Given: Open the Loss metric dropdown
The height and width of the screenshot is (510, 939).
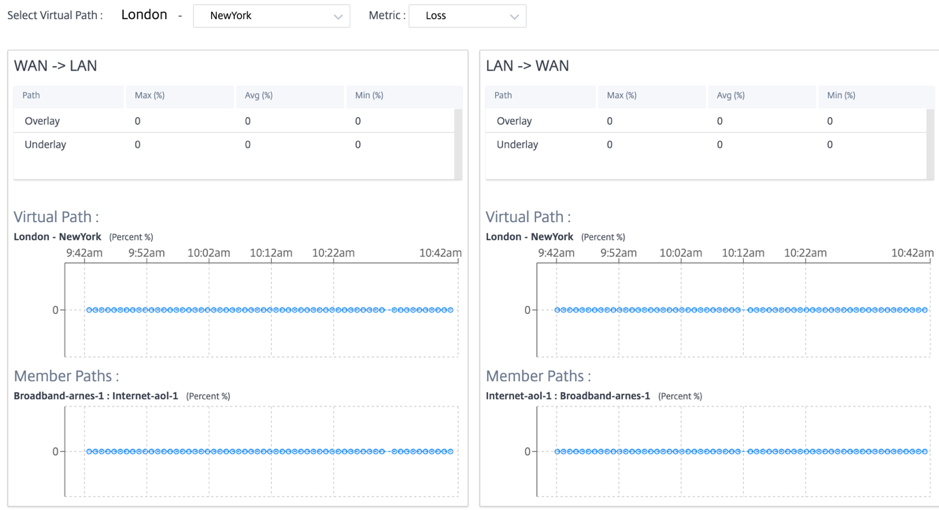Looking at the screenshot, I should (467, 16).
